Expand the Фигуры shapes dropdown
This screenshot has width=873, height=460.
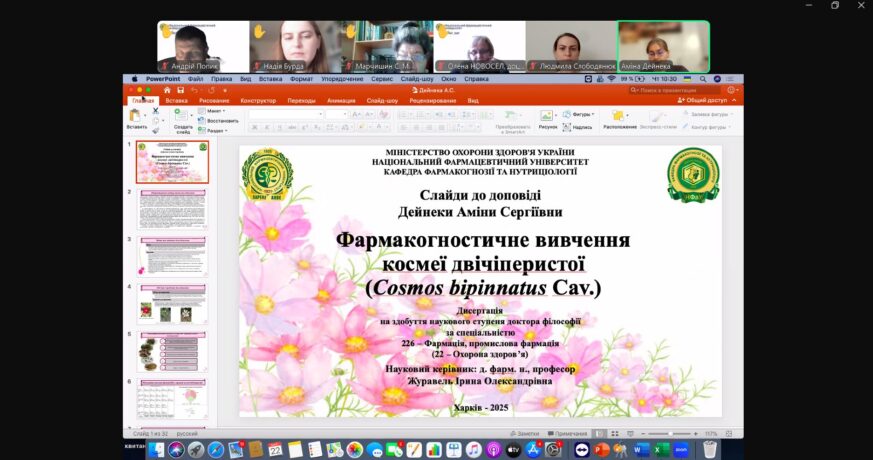coord(580,114)
